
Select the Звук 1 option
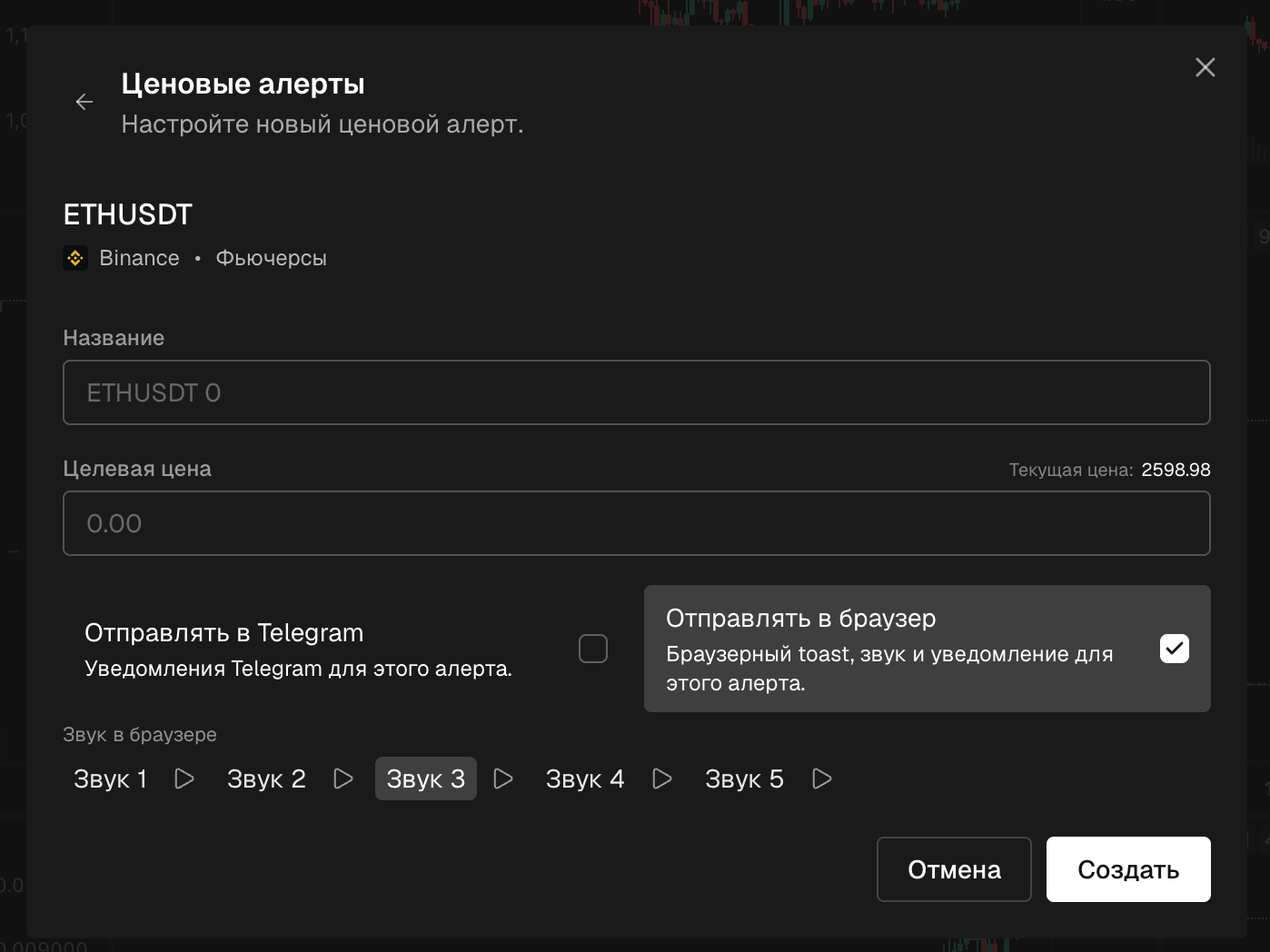pyautogui.click(x=110, y=778)
